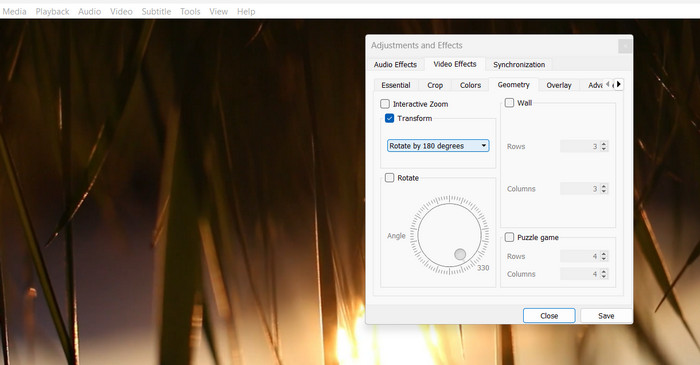700x365 pixels.
Task: Decrease the Puzzle game Rows value
Action: (604, 259)
